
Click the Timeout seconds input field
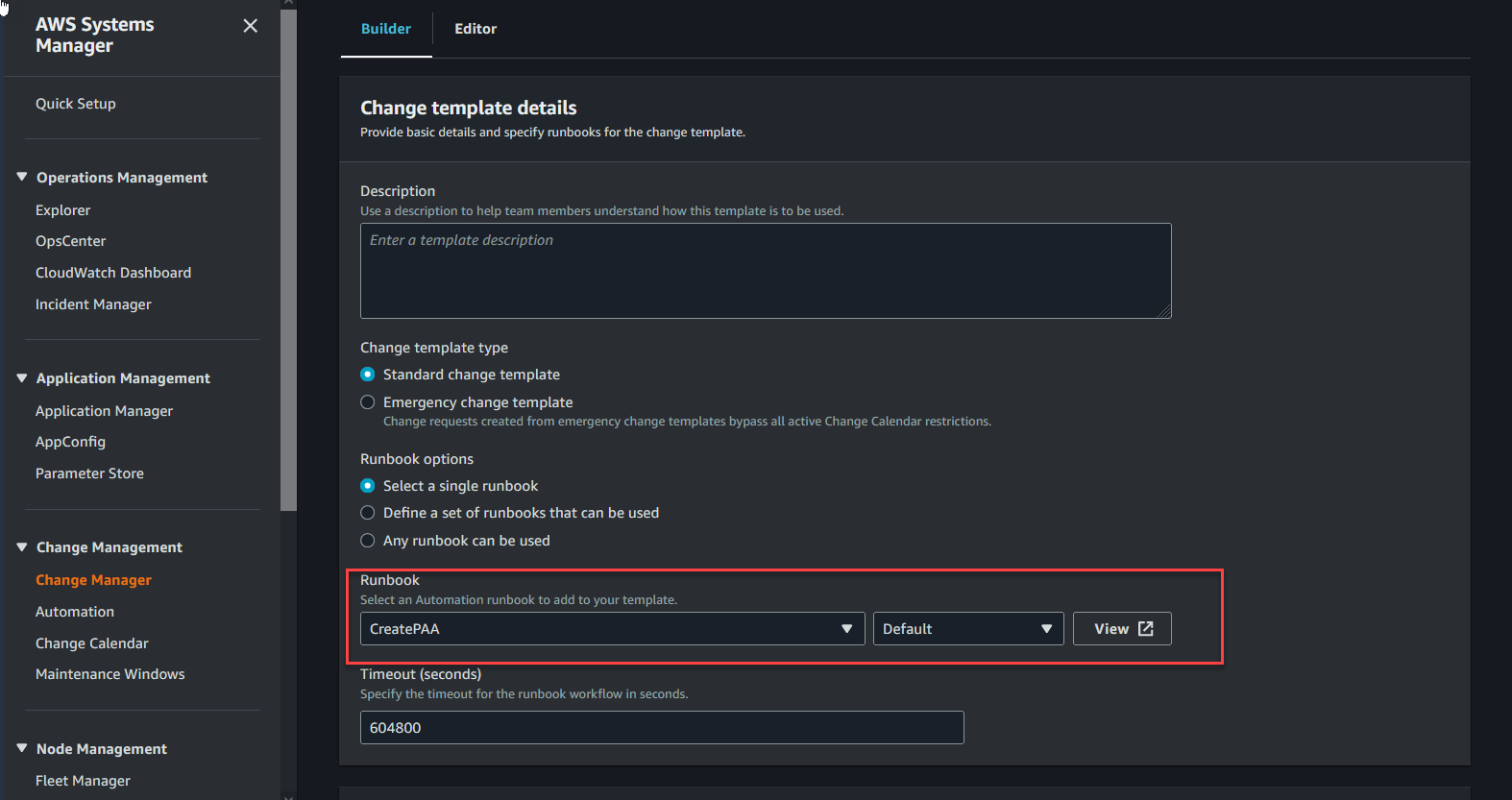pos(662,728)
